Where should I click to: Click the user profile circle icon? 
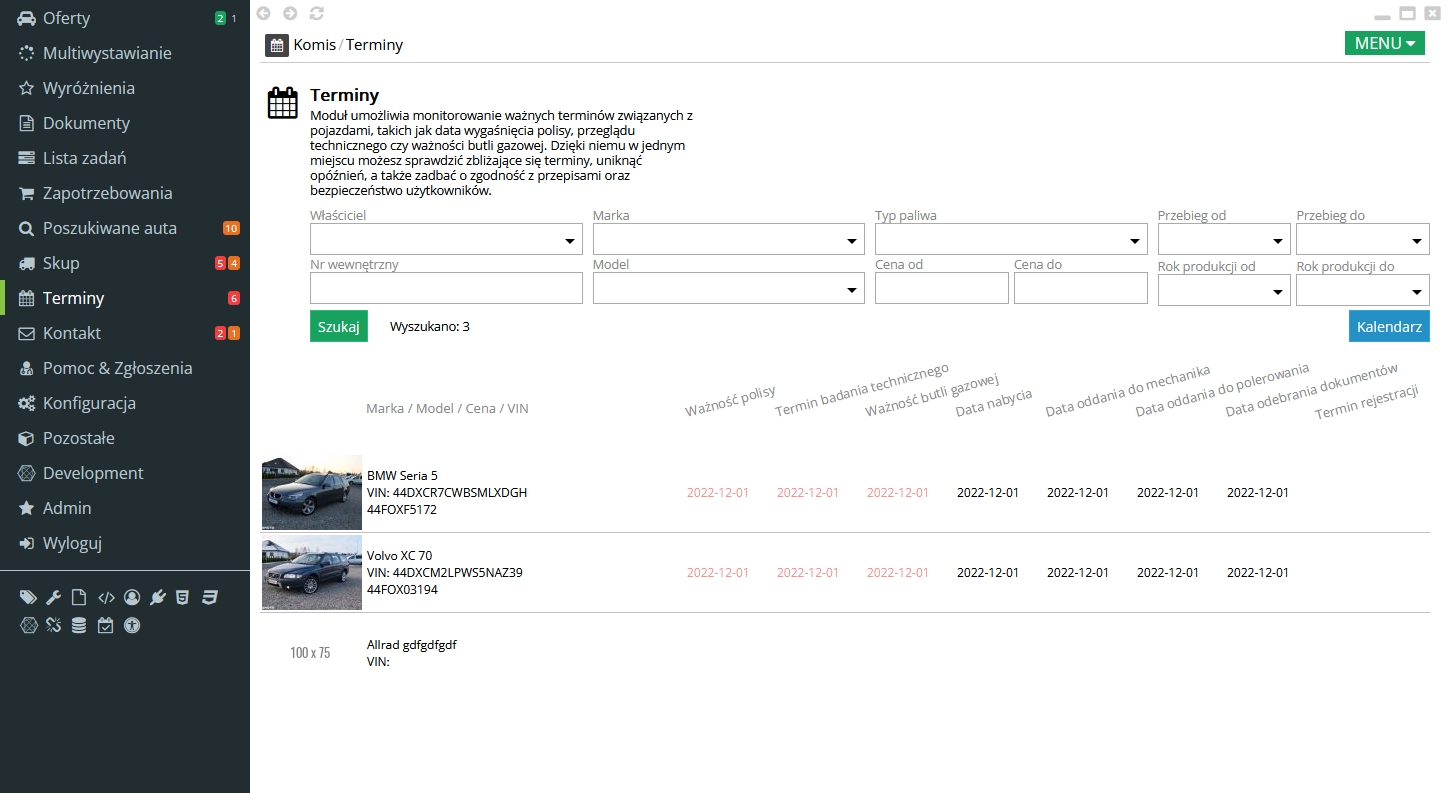pyautogui.click(x=132, y=598)
